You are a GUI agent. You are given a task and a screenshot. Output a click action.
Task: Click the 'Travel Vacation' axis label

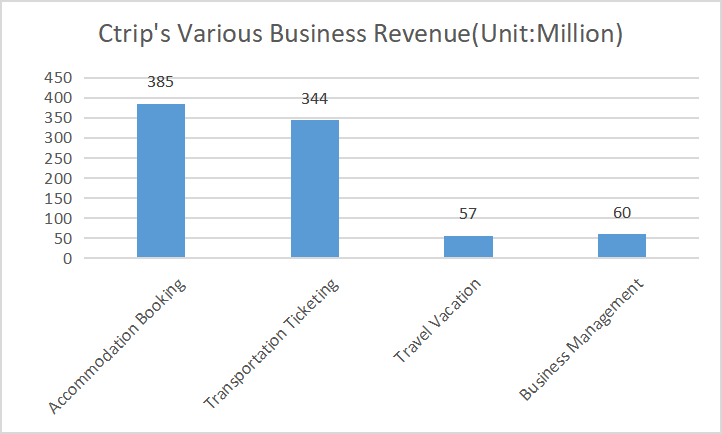(x=437, y=320)
